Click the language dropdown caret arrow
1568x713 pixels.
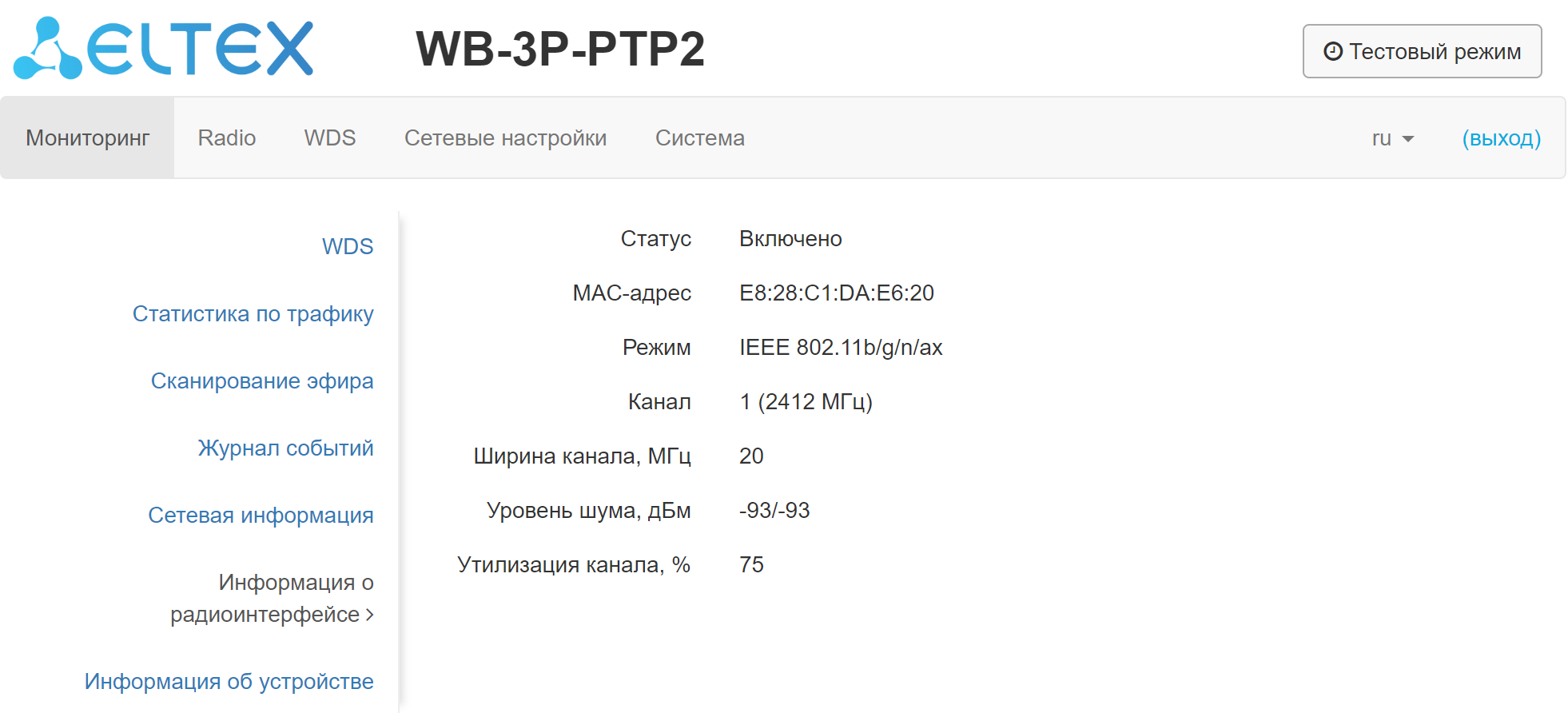tap(1408, 139)
